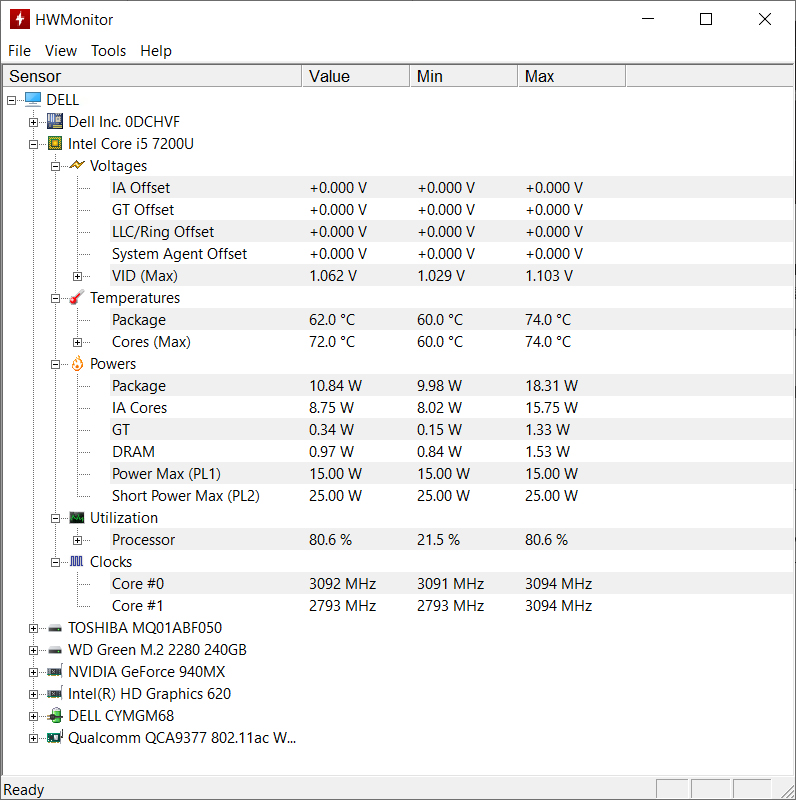This screenshot has height=800, width=796.
Task: Select the LLC/Ring Offset row
Action: pos(451,231)
